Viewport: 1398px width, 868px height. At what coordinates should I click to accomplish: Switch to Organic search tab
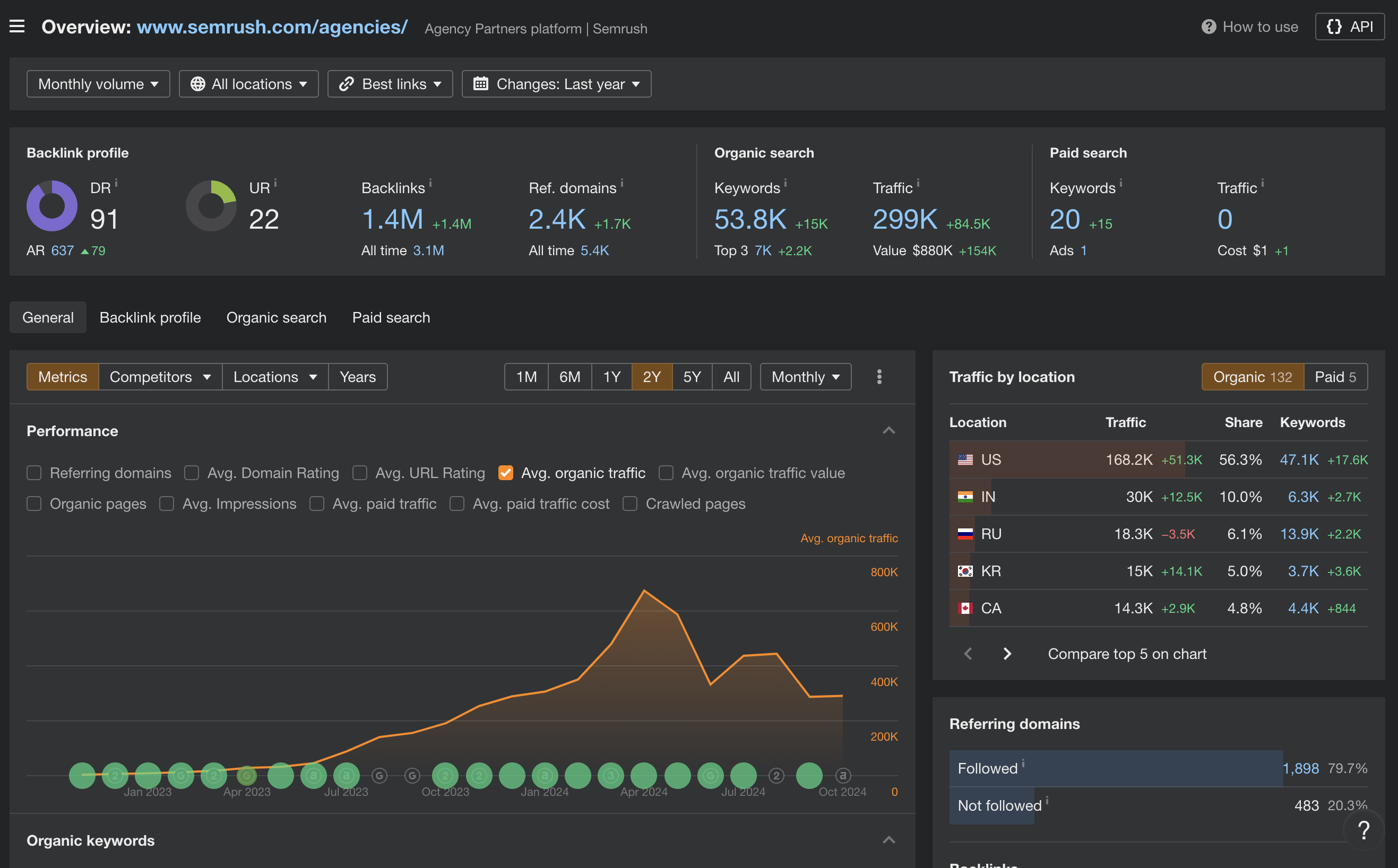pyautogui.click(x=276, y=318)
